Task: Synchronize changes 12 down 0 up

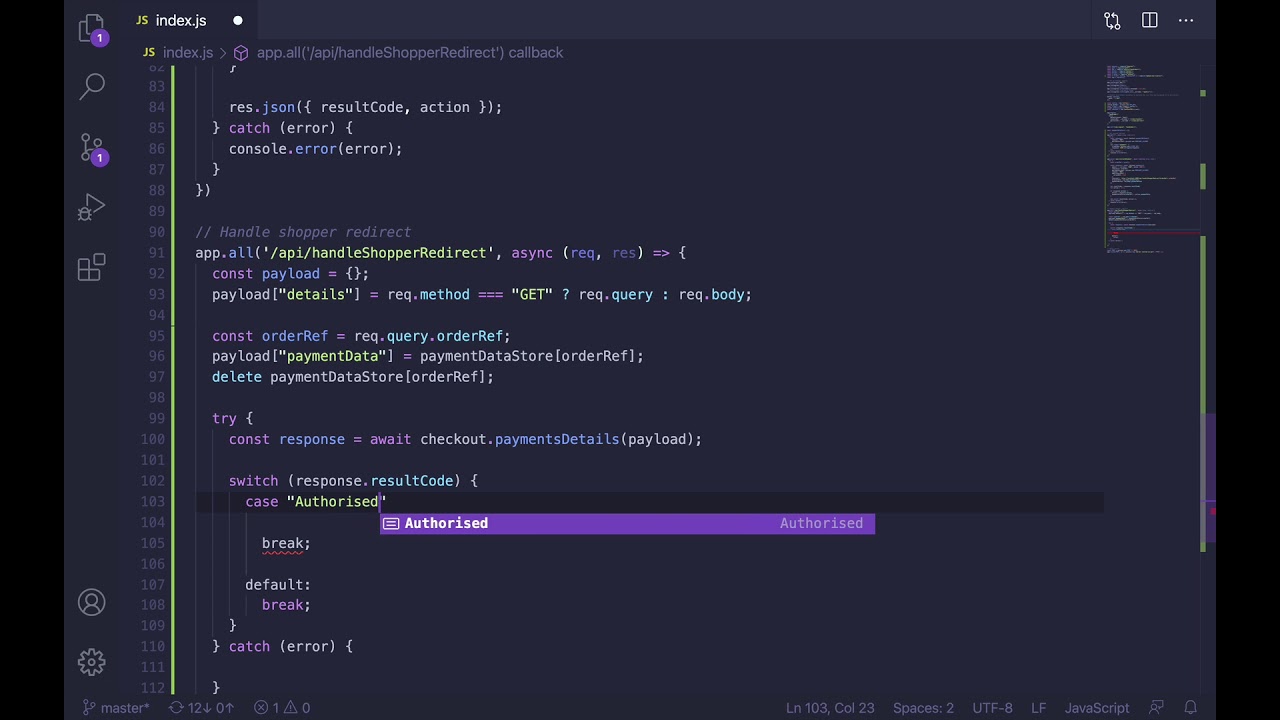Action: [200, 708]
